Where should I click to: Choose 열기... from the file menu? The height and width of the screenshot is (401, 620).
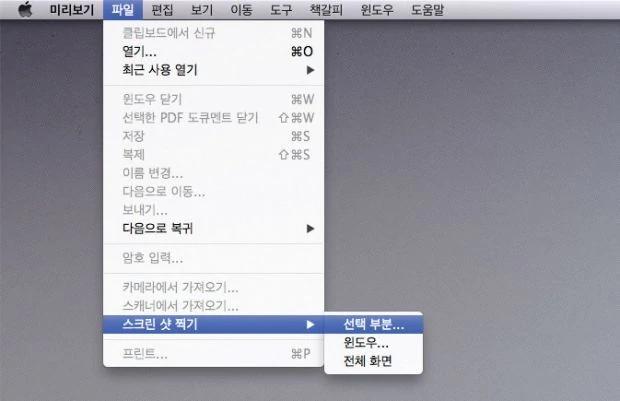tap(214, 51)
